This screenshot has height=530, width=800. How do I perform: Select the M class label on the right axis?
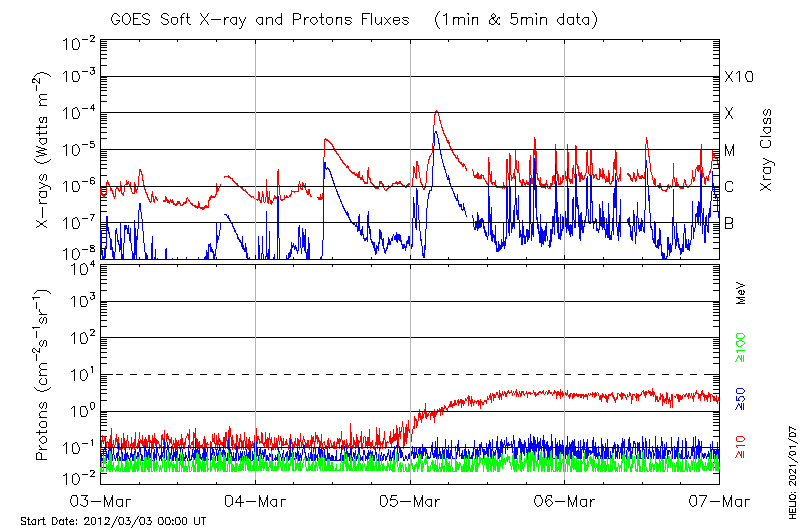coord(730,150)
